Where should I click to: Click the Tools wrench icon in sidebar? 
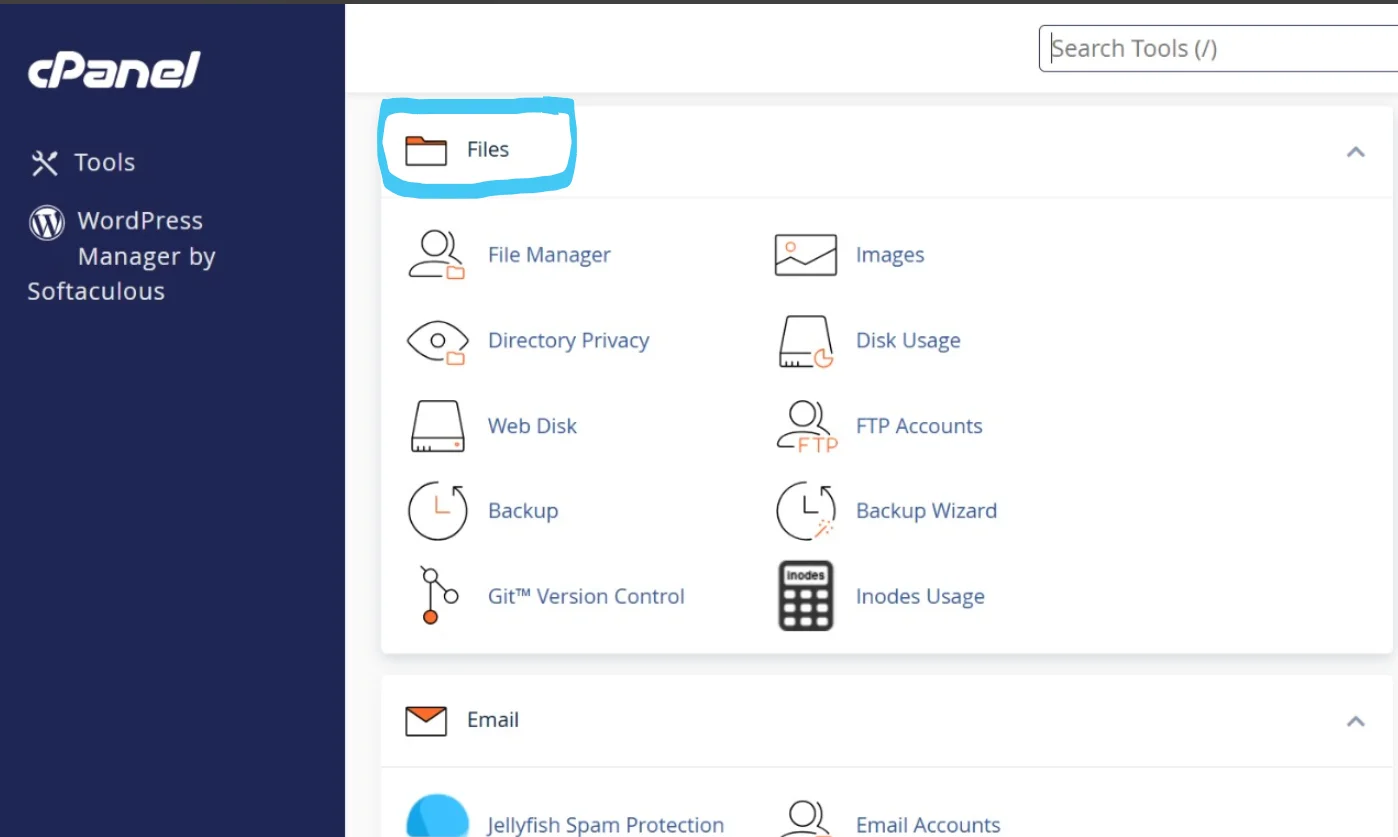tap(45, 163)
